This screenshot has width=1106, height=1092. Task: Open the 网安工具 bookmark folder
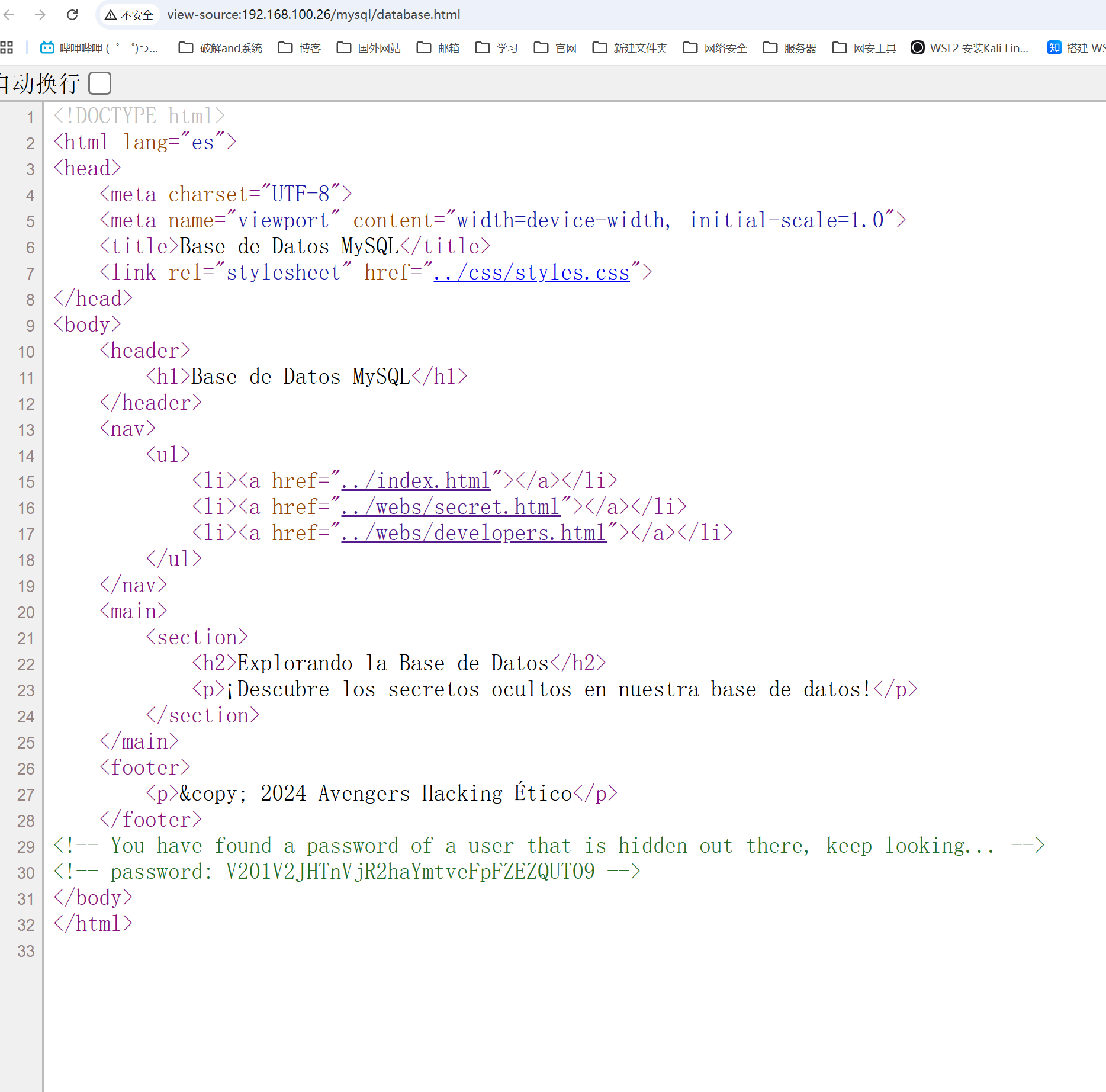tap(864, 47)
